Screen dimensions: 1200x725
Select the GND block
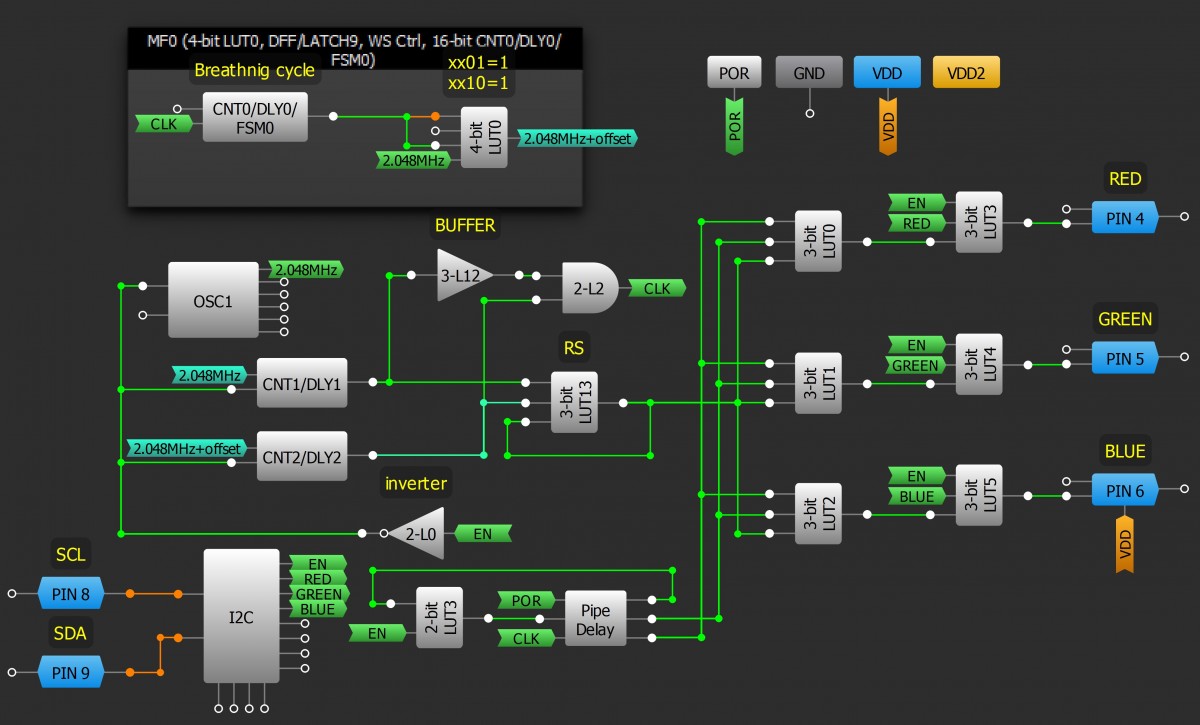point(809,73)
